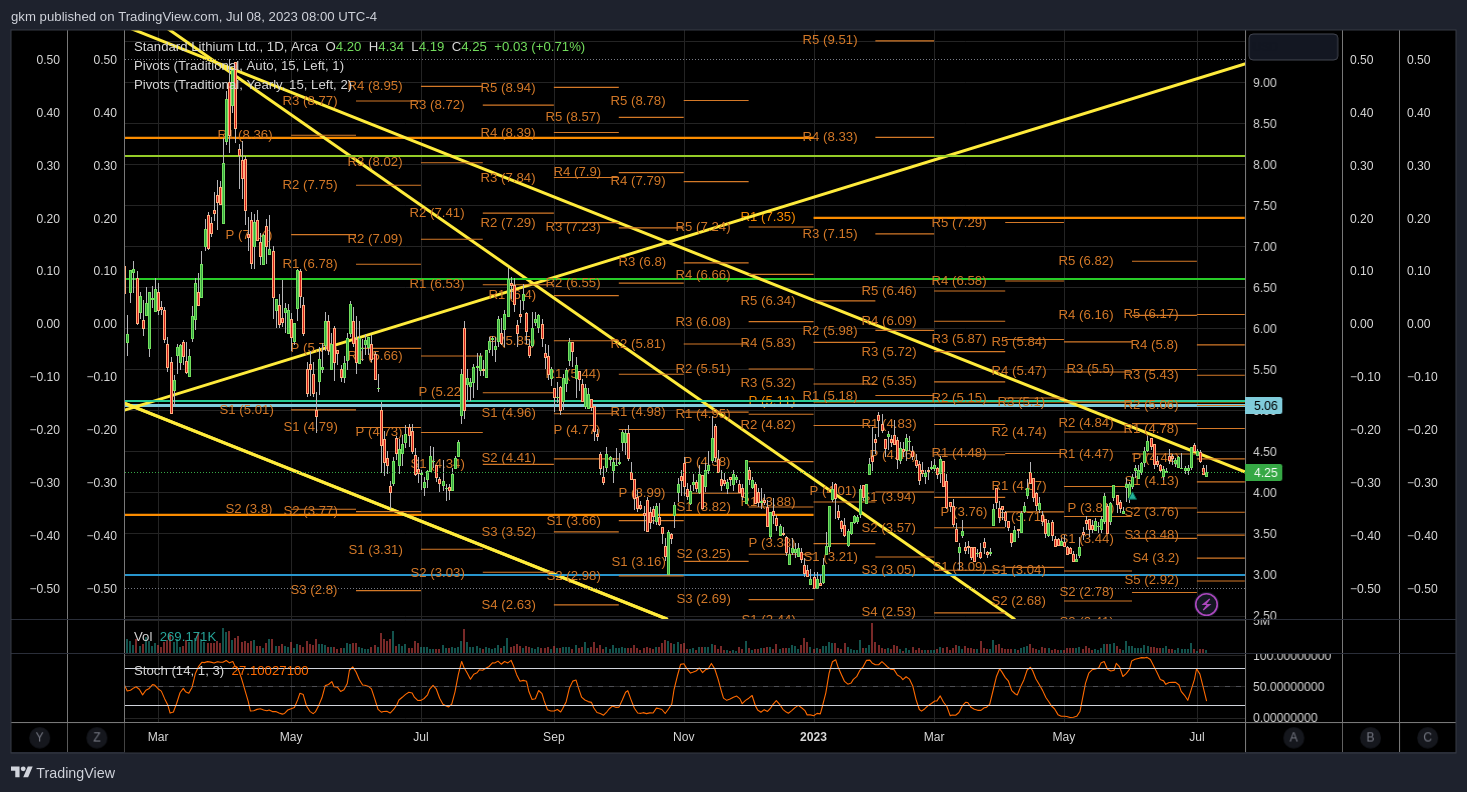This screenshot has width=1467, height=792.
Task: Click the R4 (6.16) pivot label
Action: [x=1086, y=315]
